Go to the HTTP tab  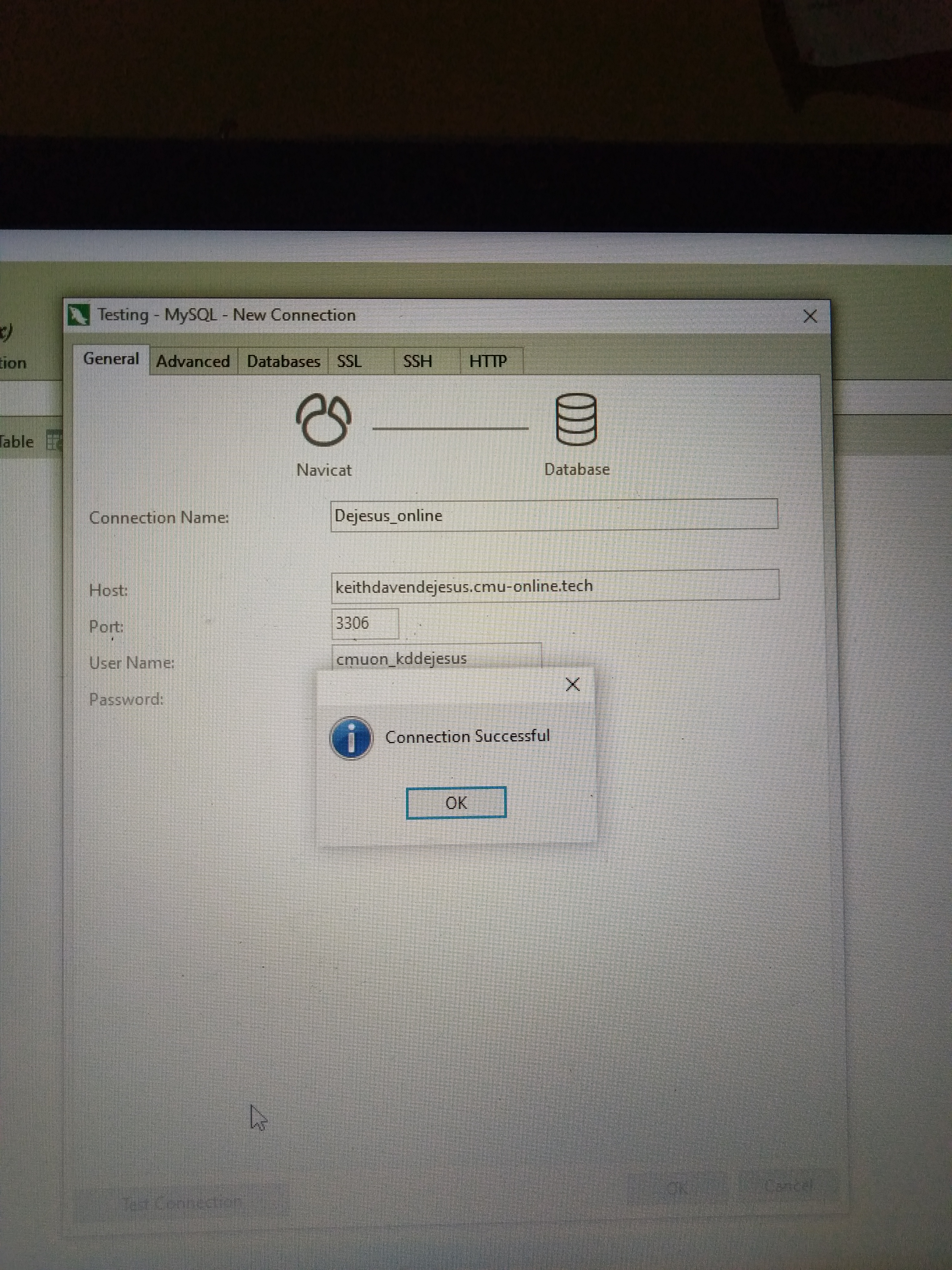[488, 362]
